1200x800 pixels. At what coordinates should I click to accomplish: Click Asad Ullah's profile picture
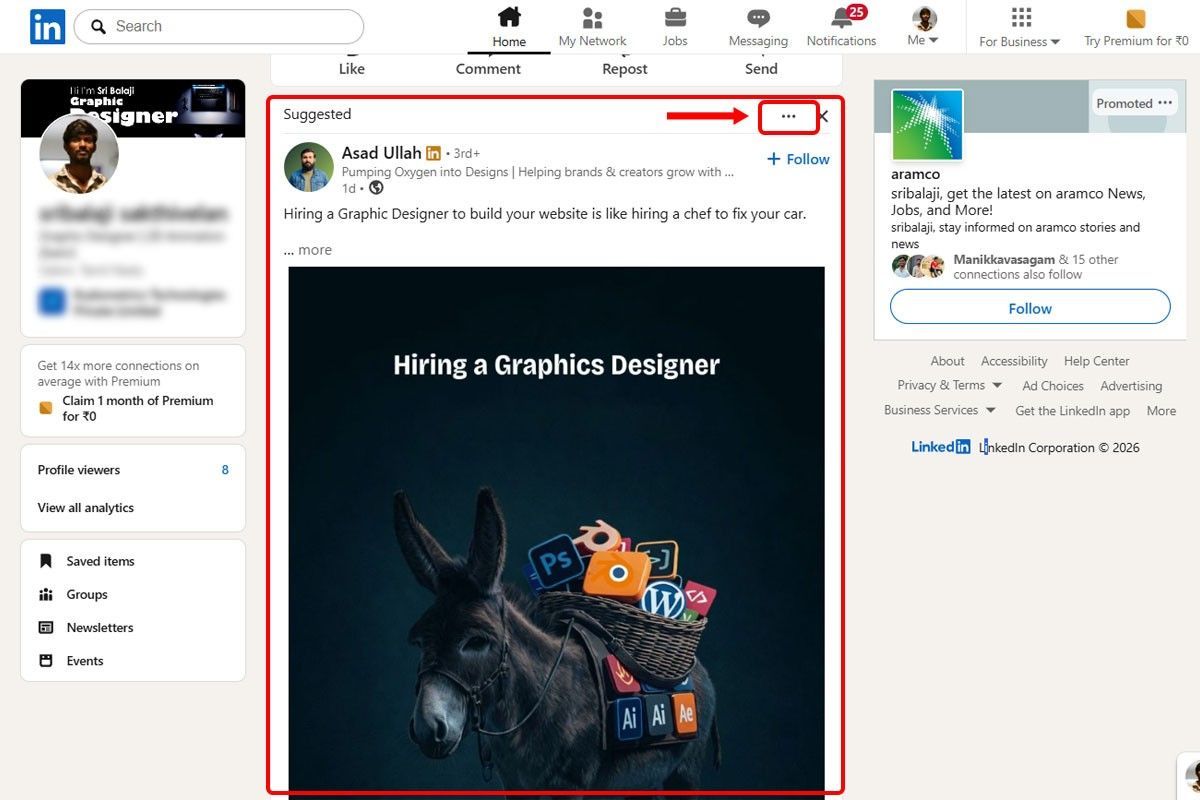click(x=309, y=167)
